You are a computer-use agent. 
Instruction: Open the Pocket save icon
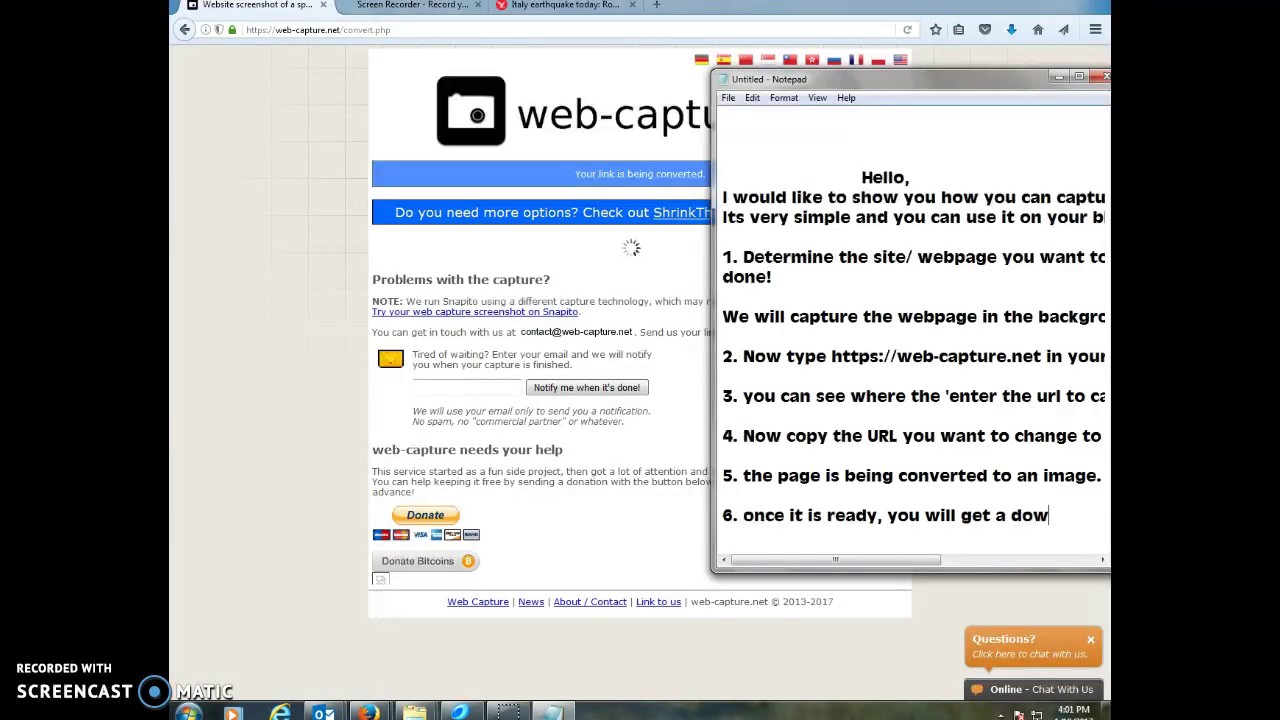984,29
